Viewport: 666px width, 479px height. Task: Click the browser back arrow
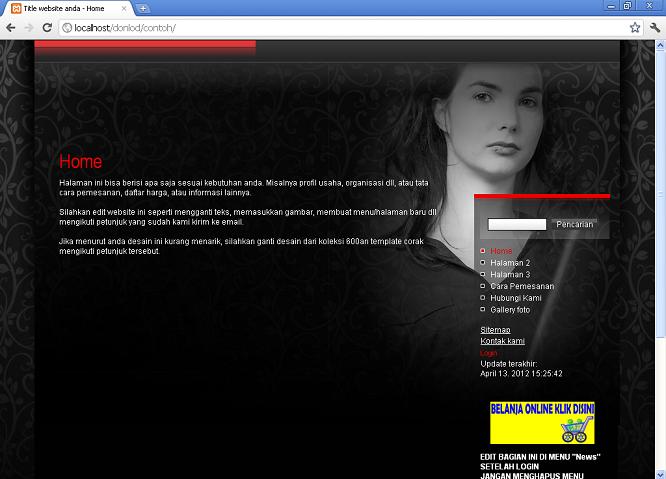pyautogui.click(x=11, y=28)
